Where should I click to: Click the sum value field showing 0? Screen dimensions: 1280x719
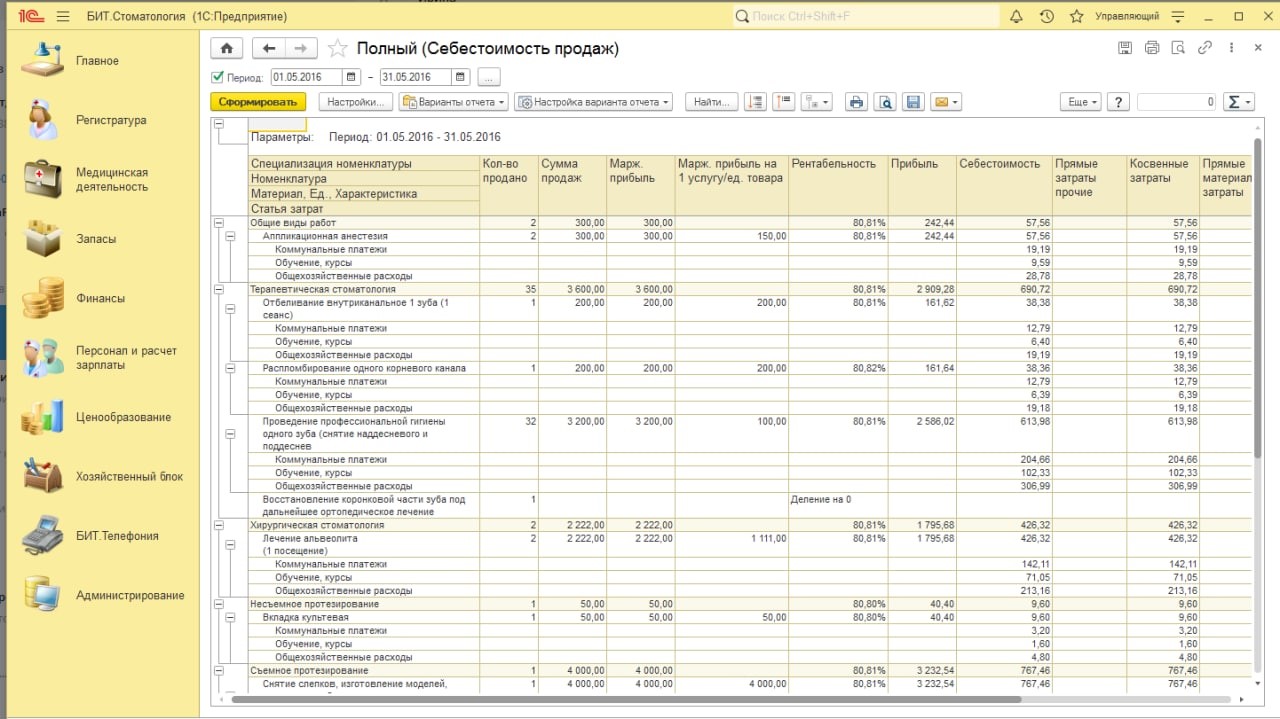(1177, 102)
